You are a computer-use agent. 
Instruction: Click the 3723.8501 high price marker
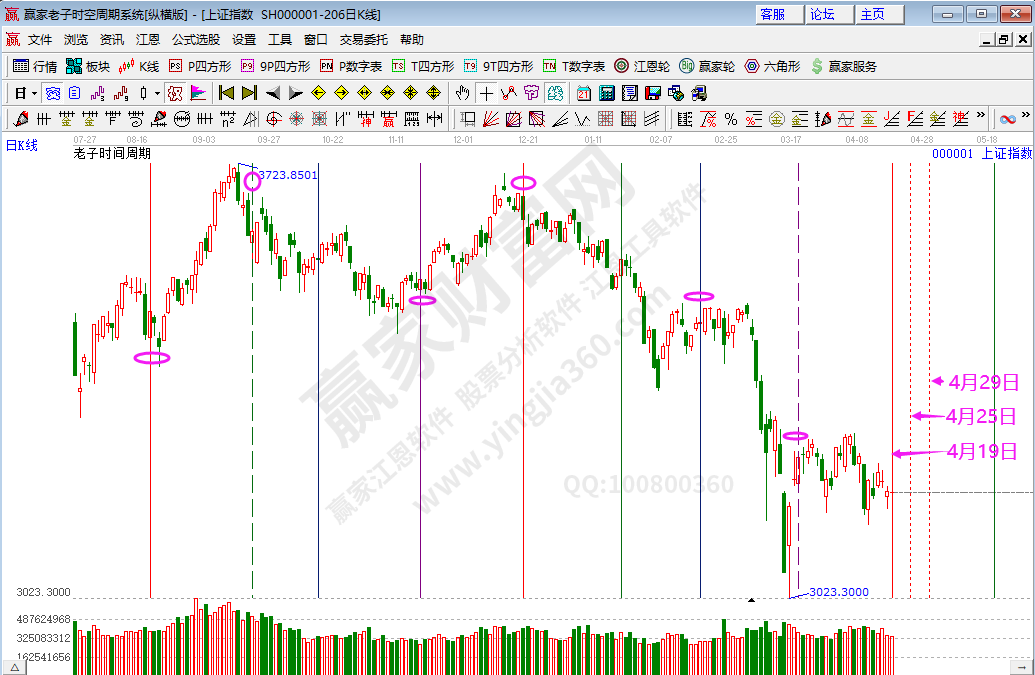(288, 175)
